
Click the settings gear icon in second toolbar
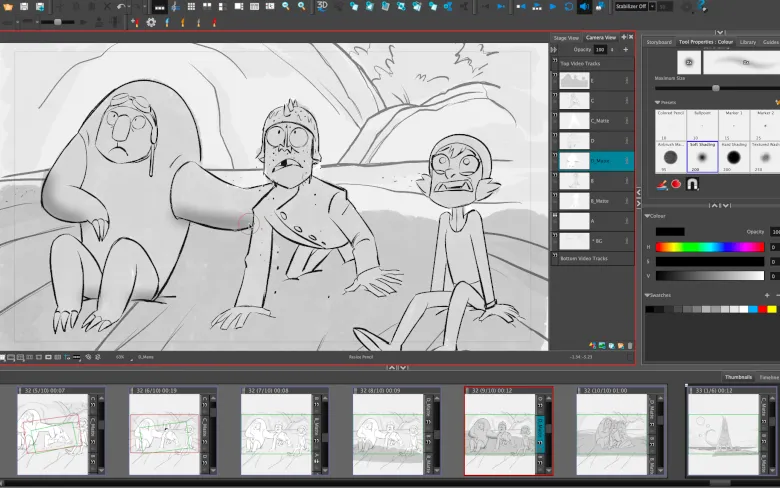151,22
